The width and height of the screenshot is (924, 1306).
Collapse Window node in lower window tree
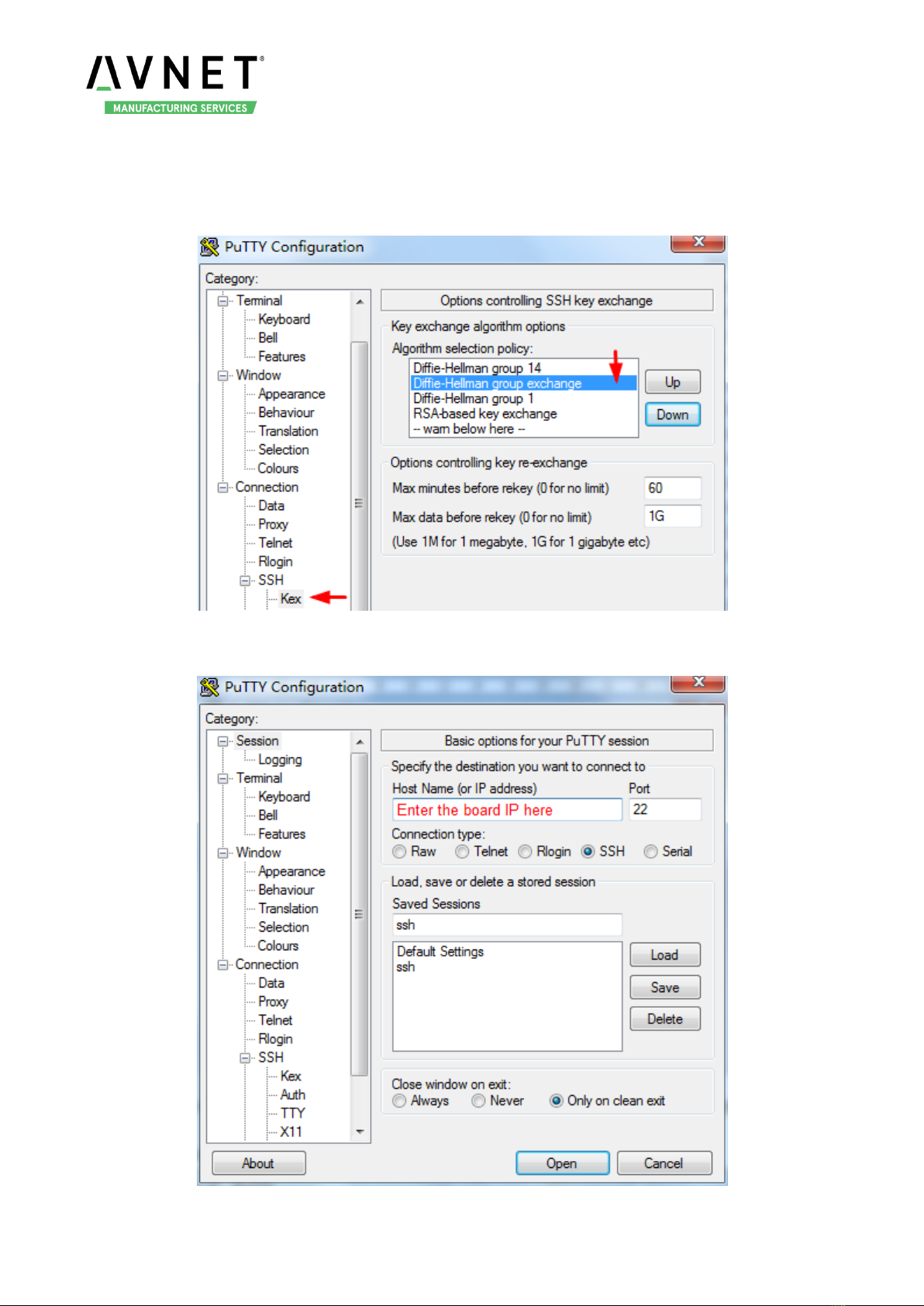tap(223, 853)
